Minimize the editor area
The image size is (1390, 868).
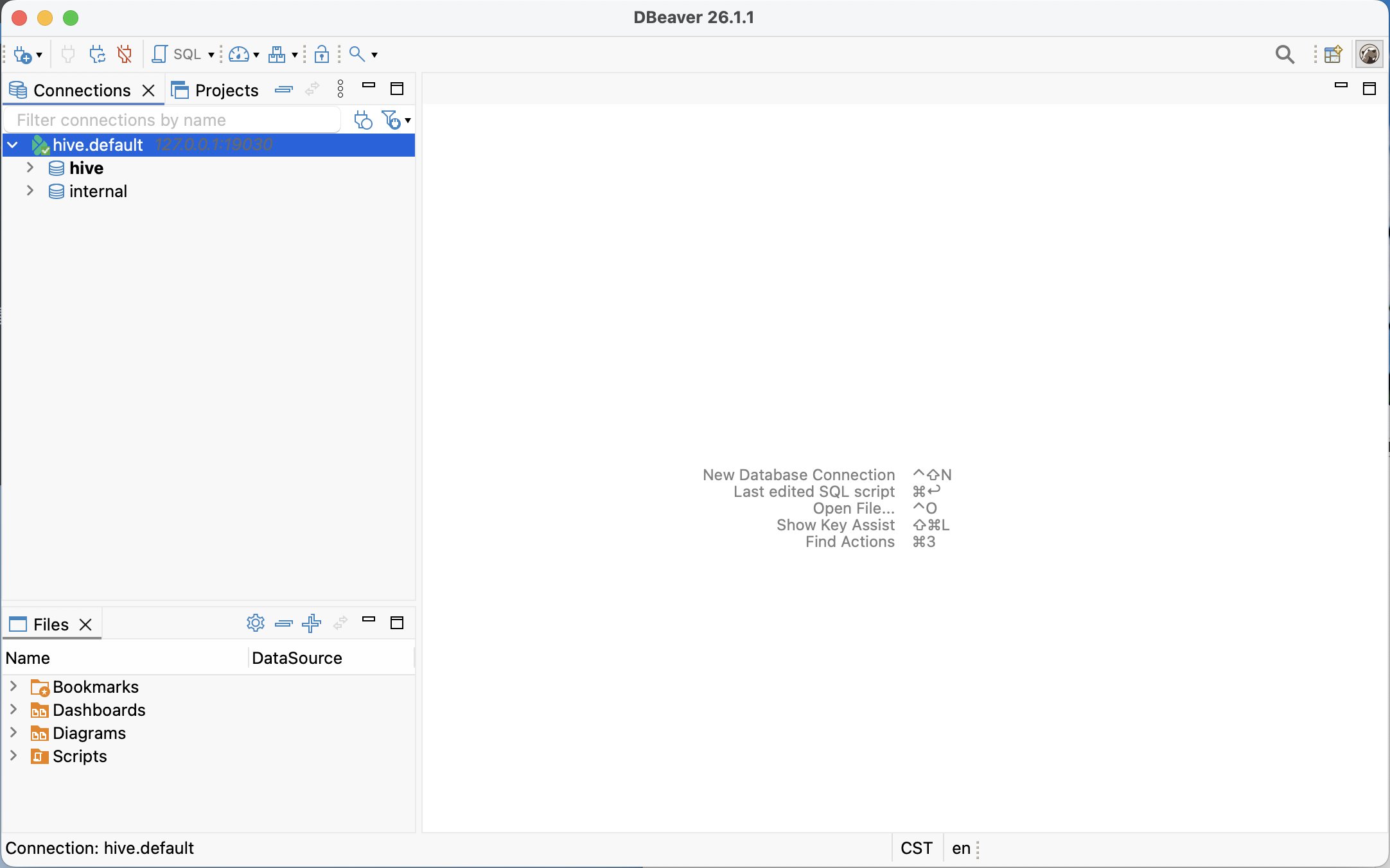[1341, 85]
